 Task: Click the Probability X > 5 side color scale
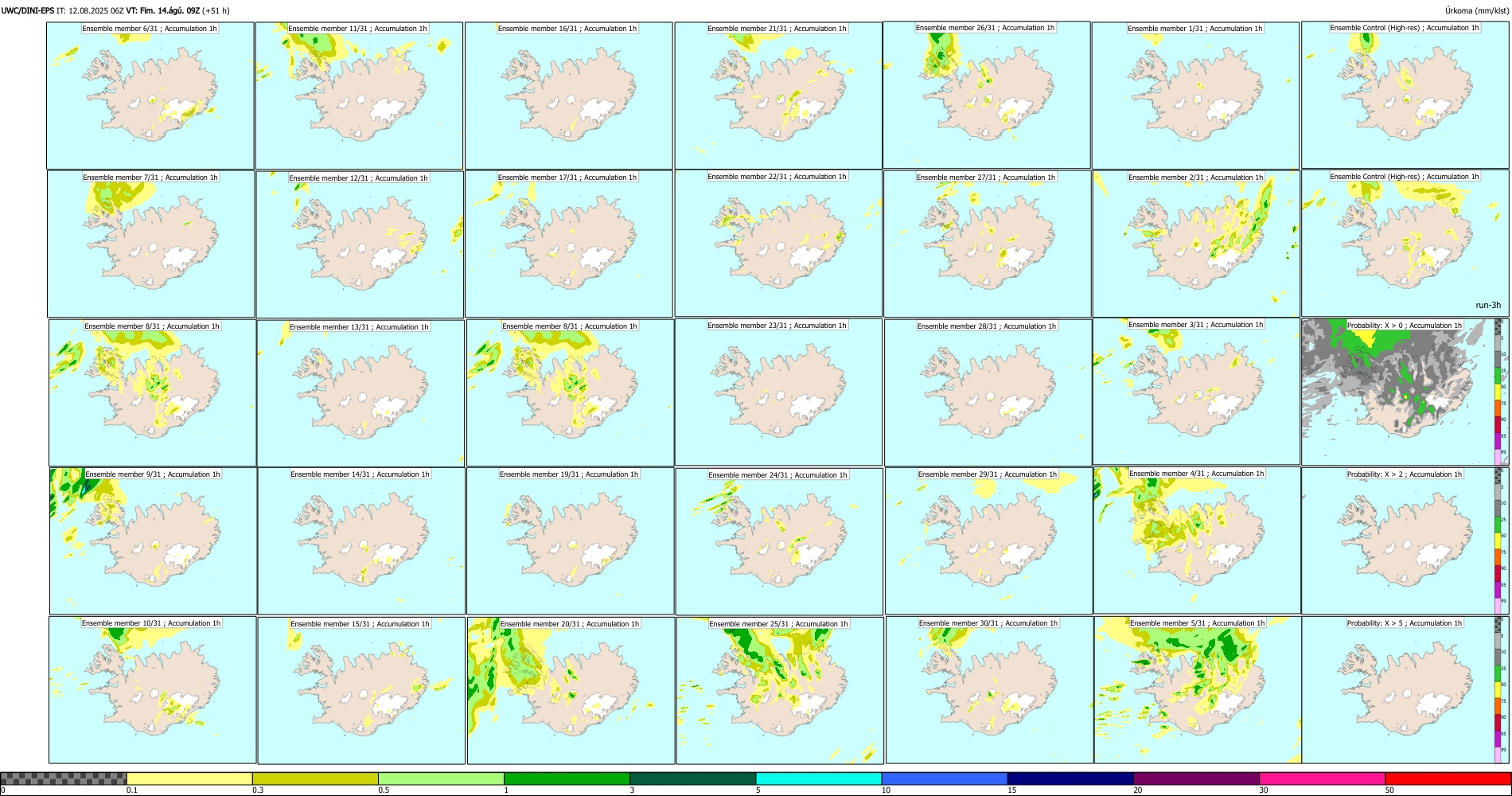point(1498,689)
